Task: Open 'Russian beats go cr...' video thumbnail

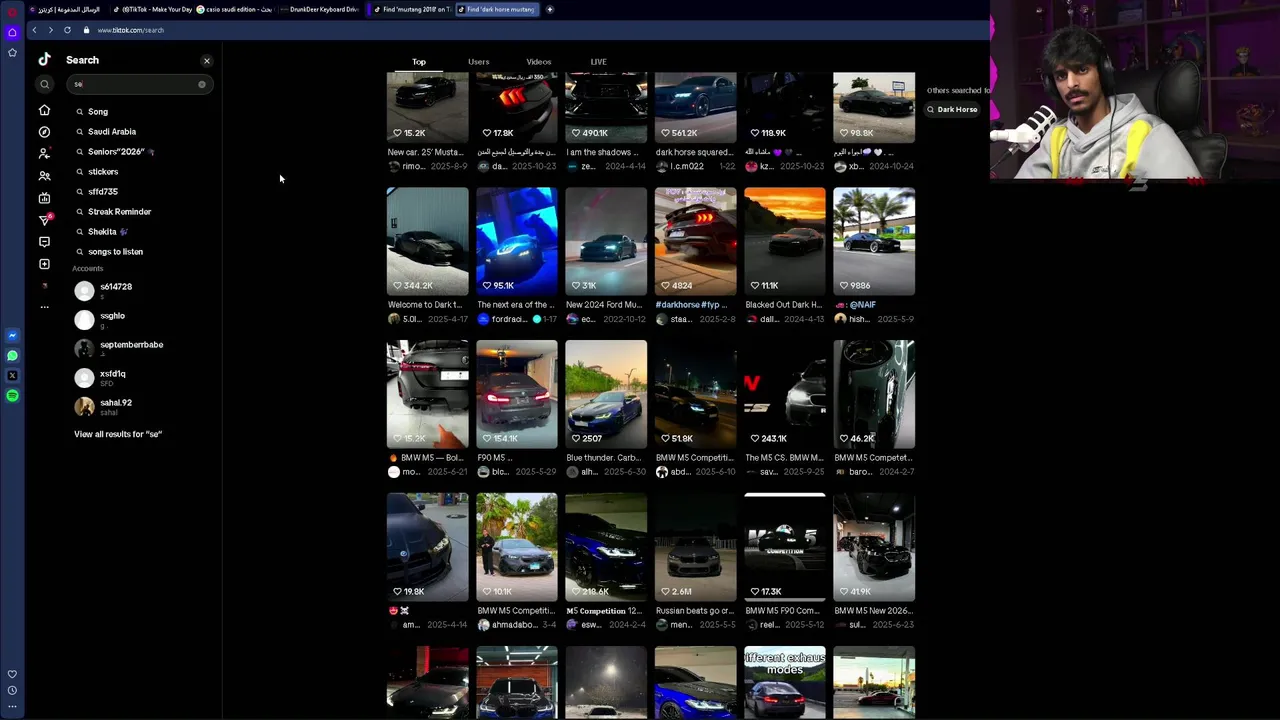Action: tap(695, 547)
